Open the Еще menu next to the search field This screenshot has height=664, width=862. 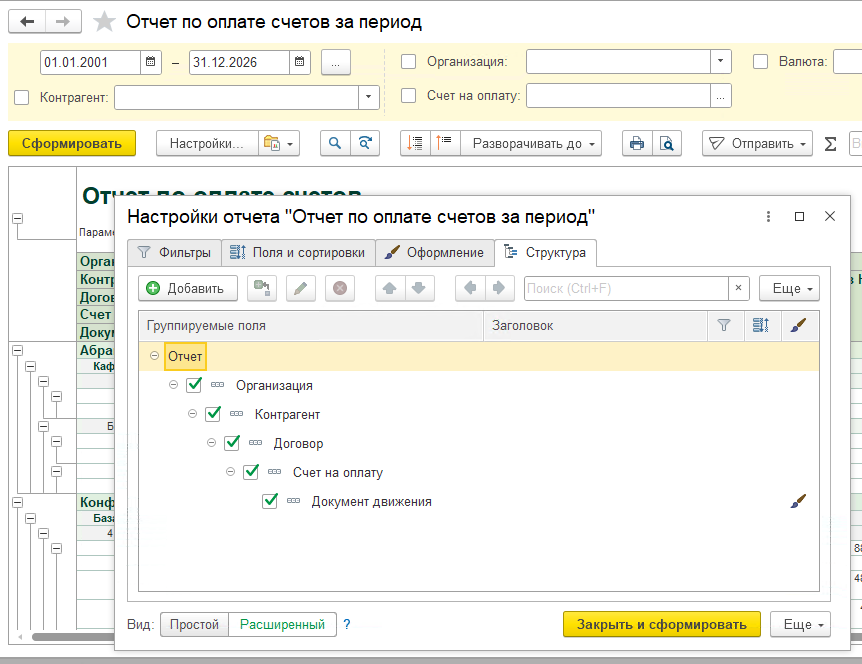(789, 289)
